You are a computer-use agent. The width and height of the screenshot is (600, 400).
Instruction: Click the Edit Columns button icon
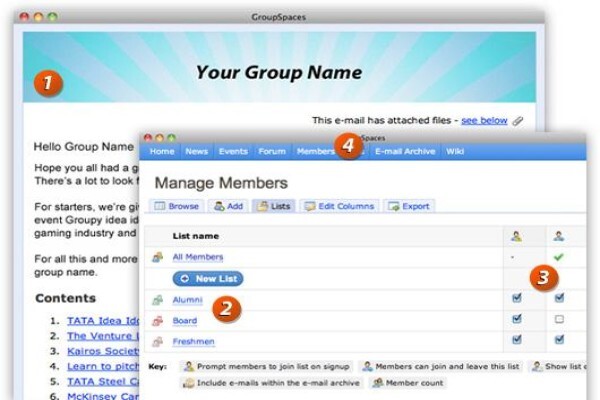310,206
